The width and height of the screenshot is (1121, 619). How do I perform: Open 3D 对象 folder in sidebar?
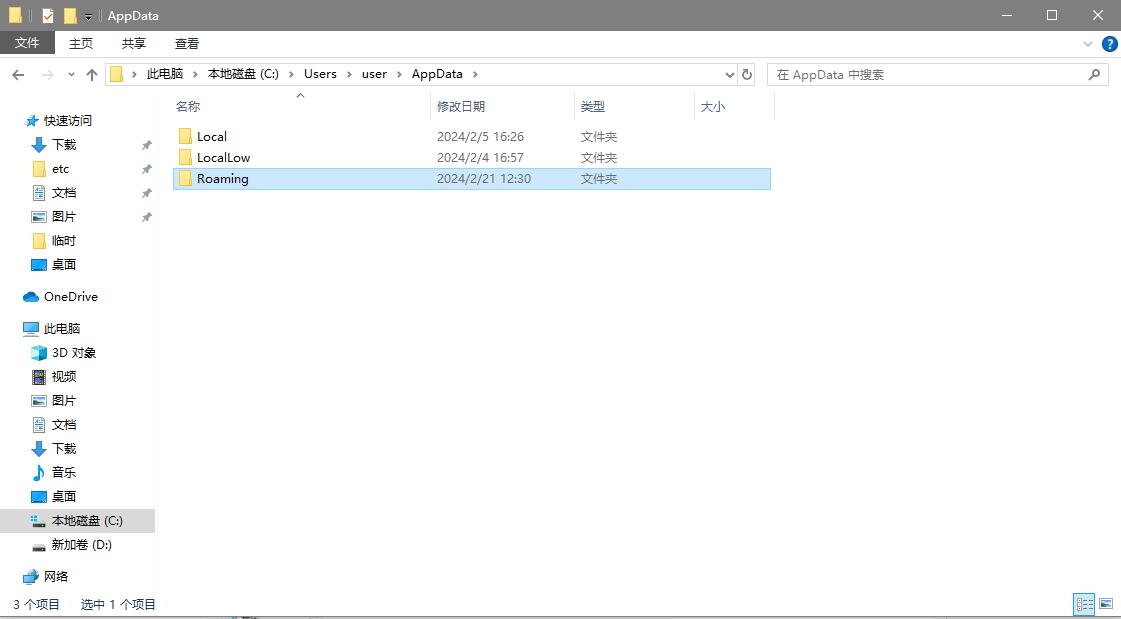[73, 353]
